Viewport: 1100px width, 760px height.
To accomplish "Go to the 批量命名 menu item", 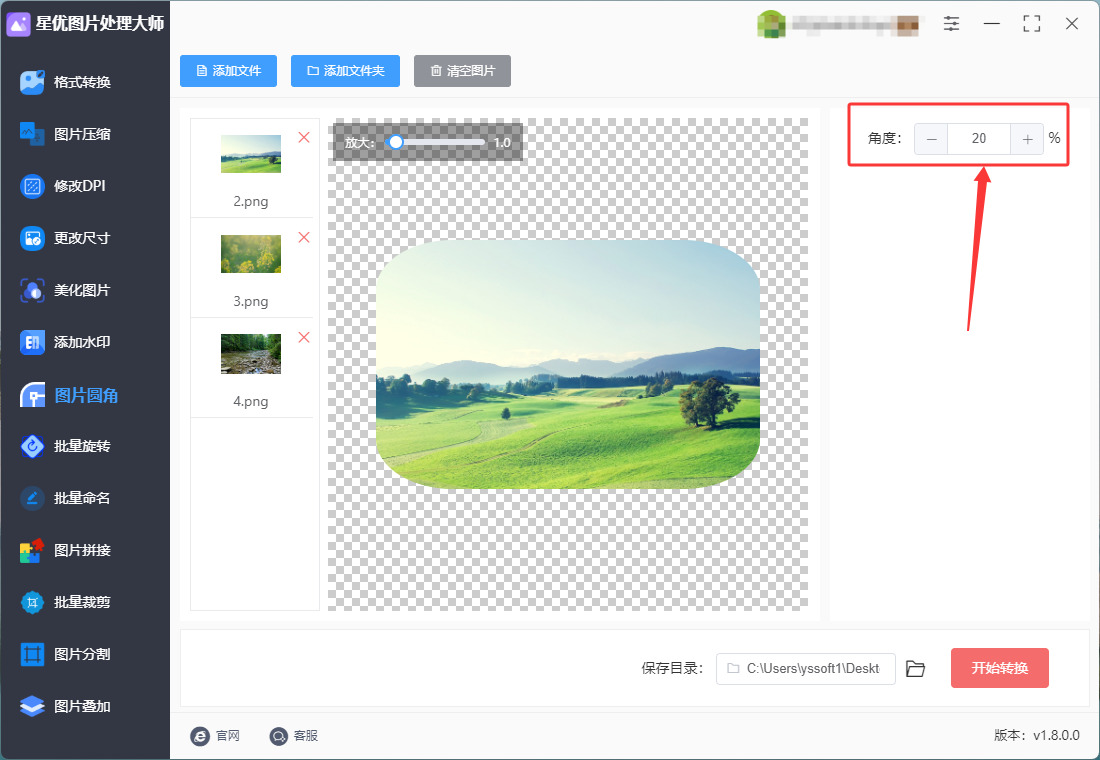I will click(x=65, y=498).
